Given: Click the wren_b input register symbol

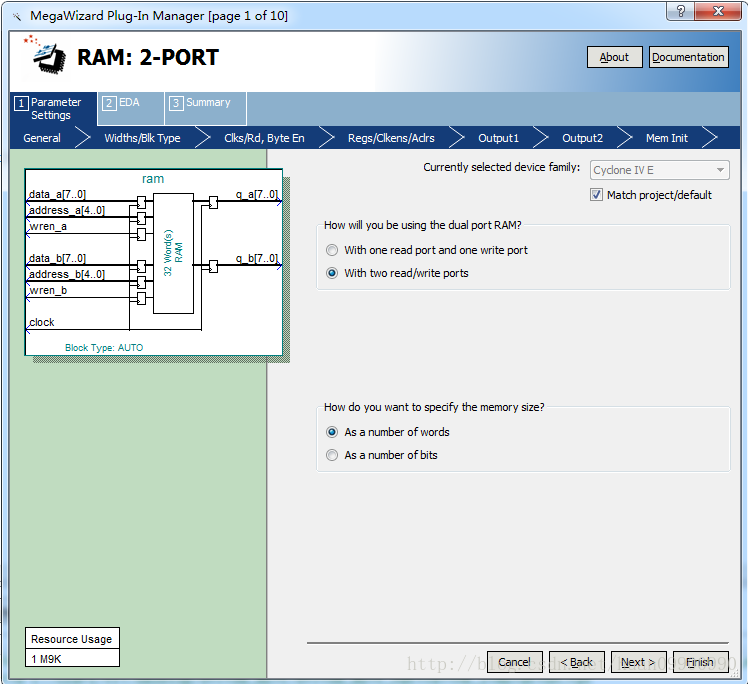Looking at the screenshot, I should (x=141, y=299).
